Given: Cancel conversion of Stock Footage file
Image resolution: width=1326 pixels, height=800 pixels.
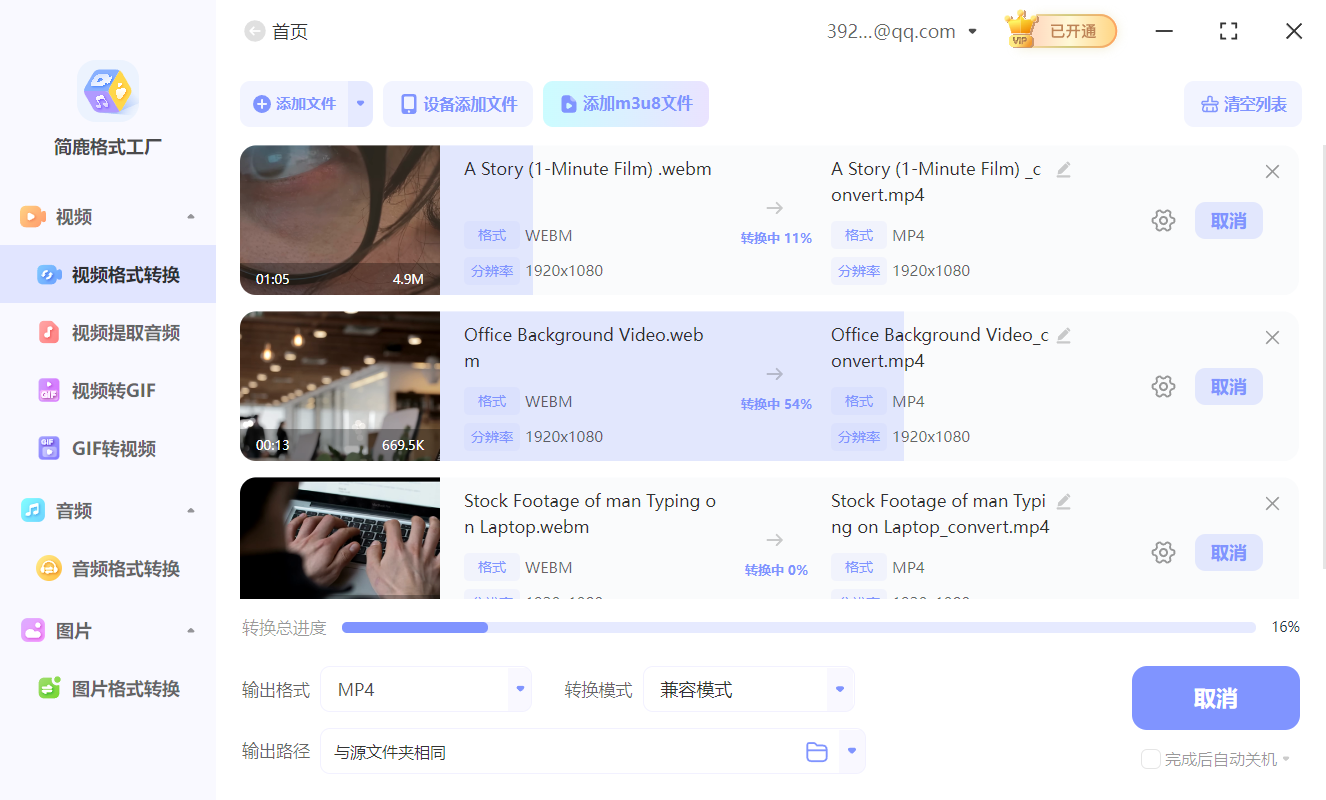Looking at the screenshot, I should pos(1229,553).
